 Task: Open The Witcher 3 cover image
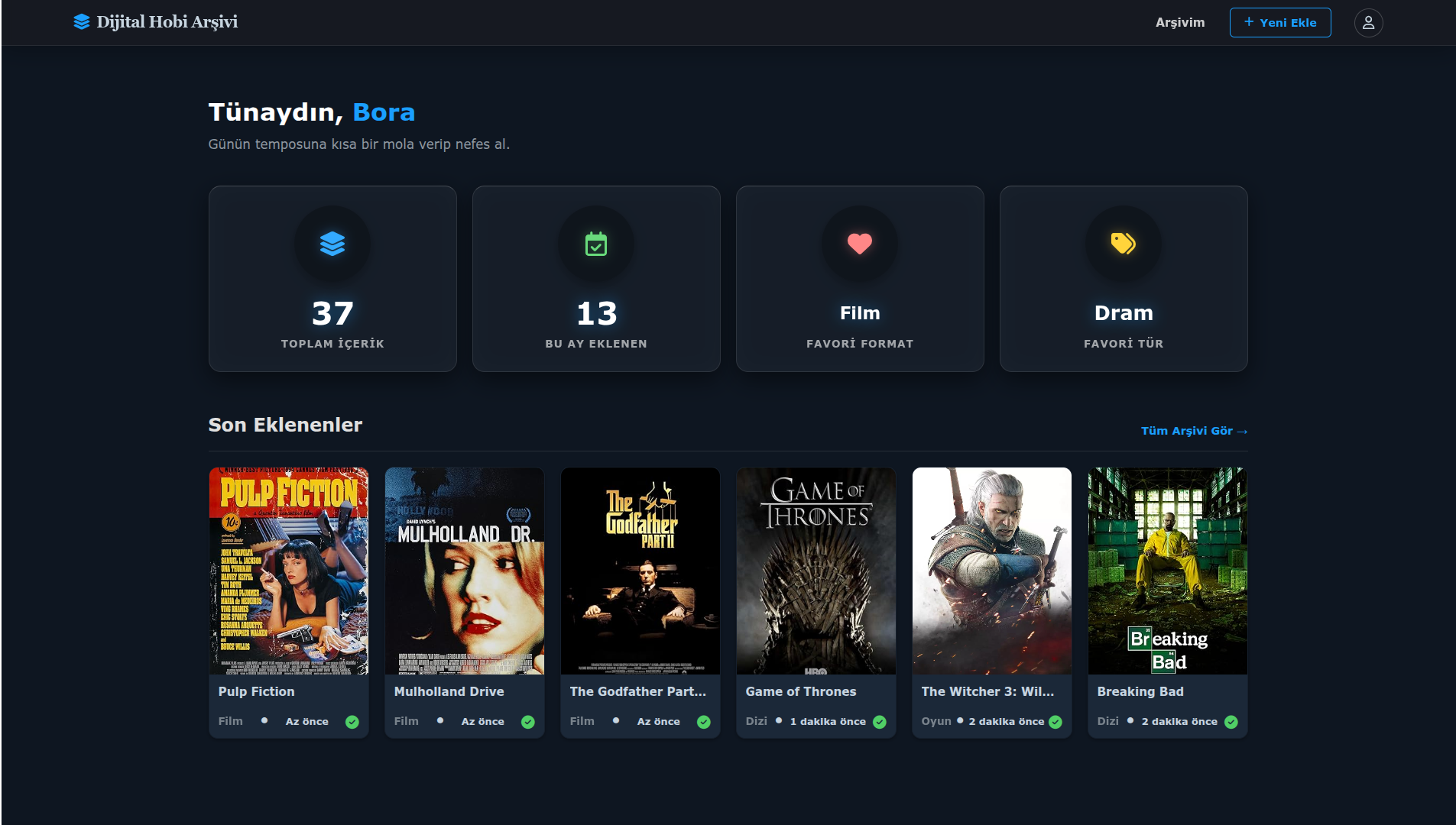coord(992,571)
